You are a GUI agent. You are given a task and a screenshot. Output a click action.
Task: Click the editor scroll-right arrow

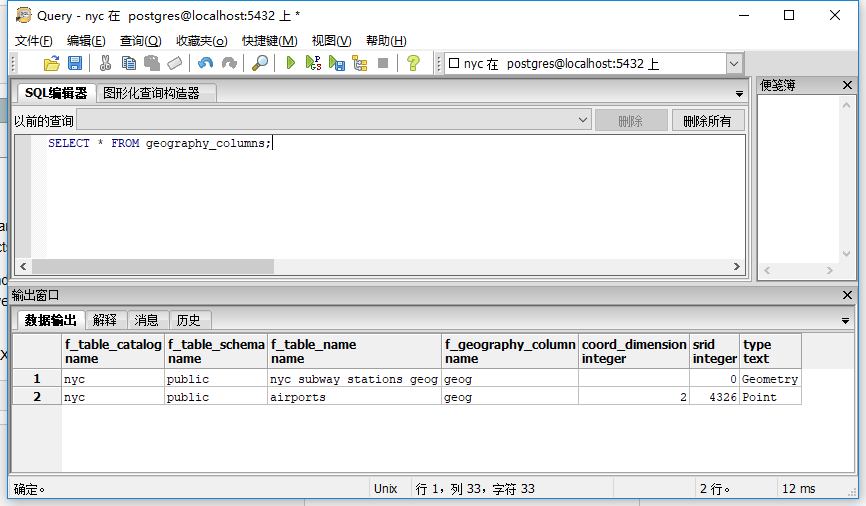737,266
